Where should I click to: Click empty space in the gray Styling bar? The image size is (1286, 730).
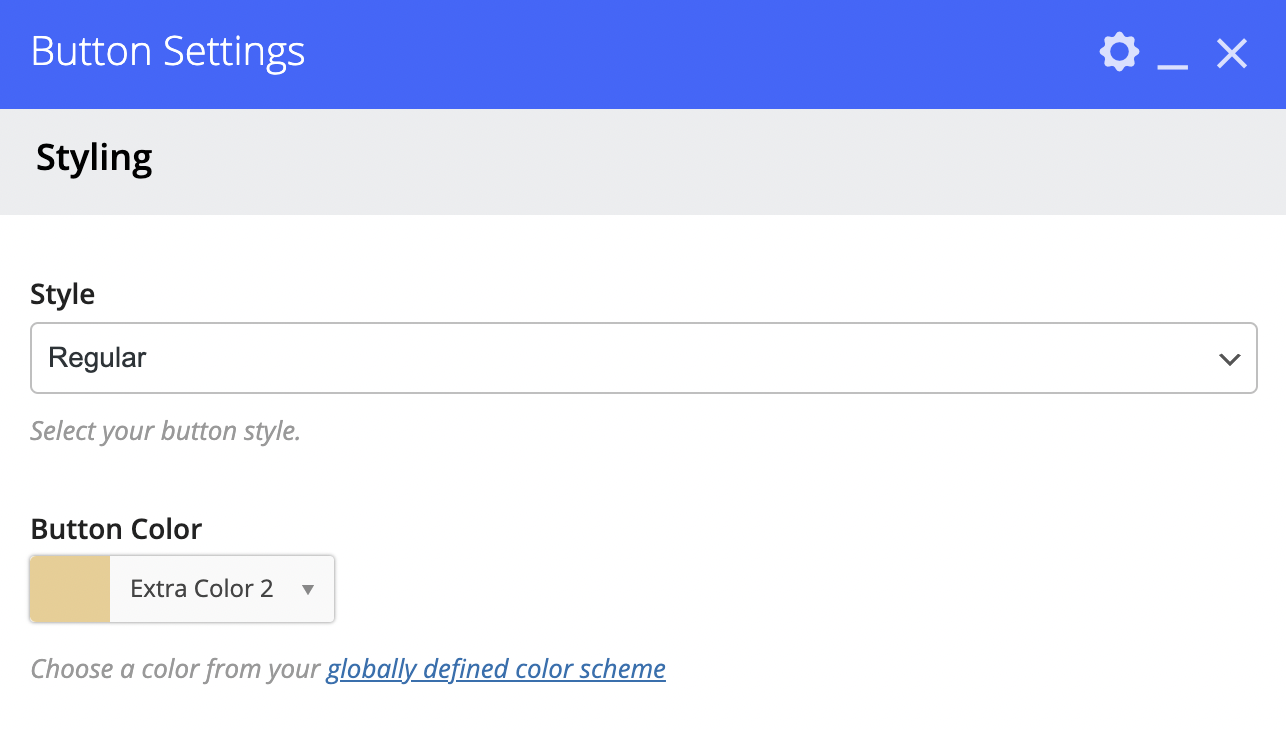pyautogui.click(x=700, y=160)
